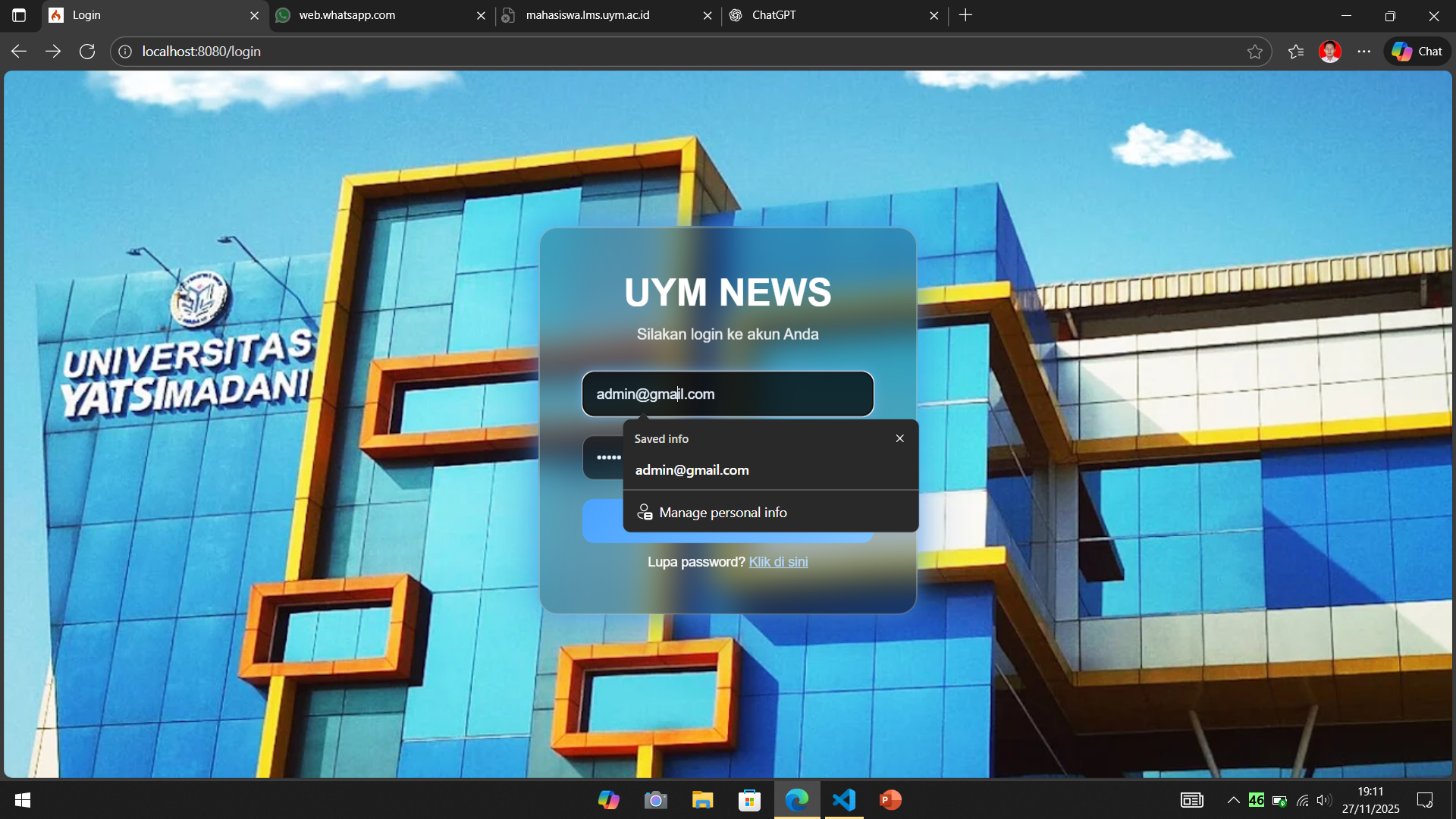Open Copilot Chat button

click(x=1417, y=52)
